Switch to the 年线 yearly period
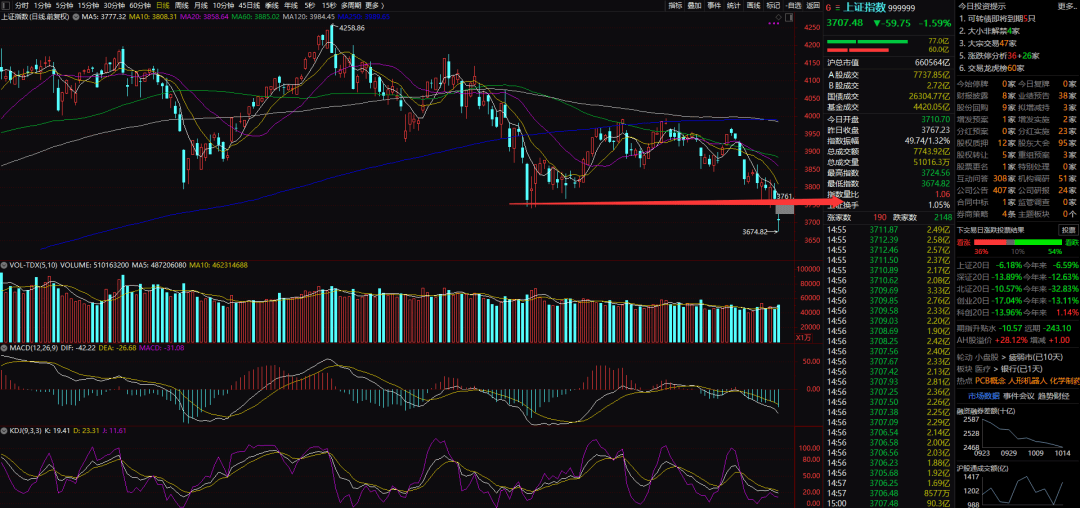The image size is (1080, 508). pyautogui.click(x=291, y=6)
